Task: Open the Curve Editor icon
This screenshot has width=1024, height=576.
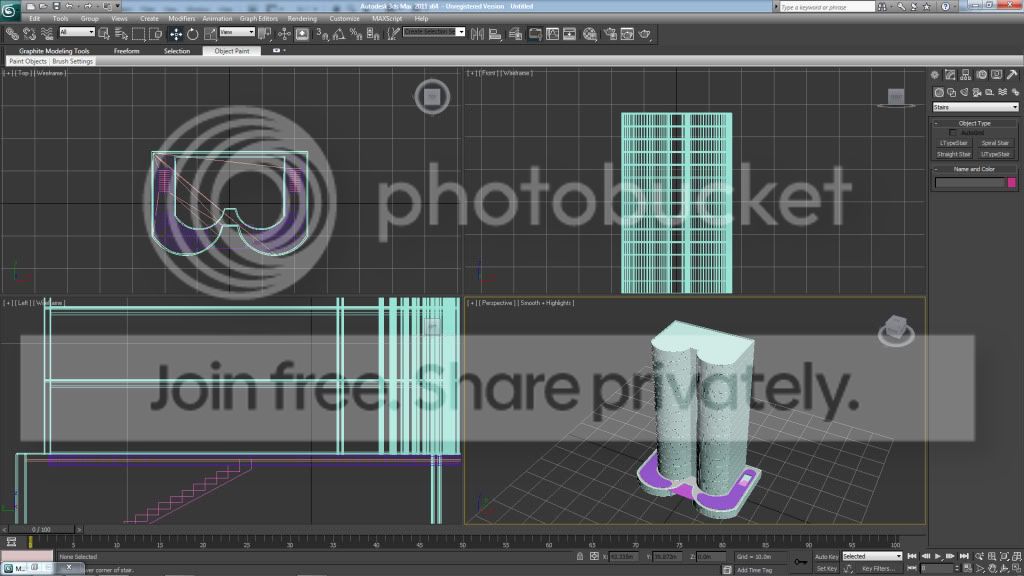Action: pyautogui.click(x=552, y=34)
